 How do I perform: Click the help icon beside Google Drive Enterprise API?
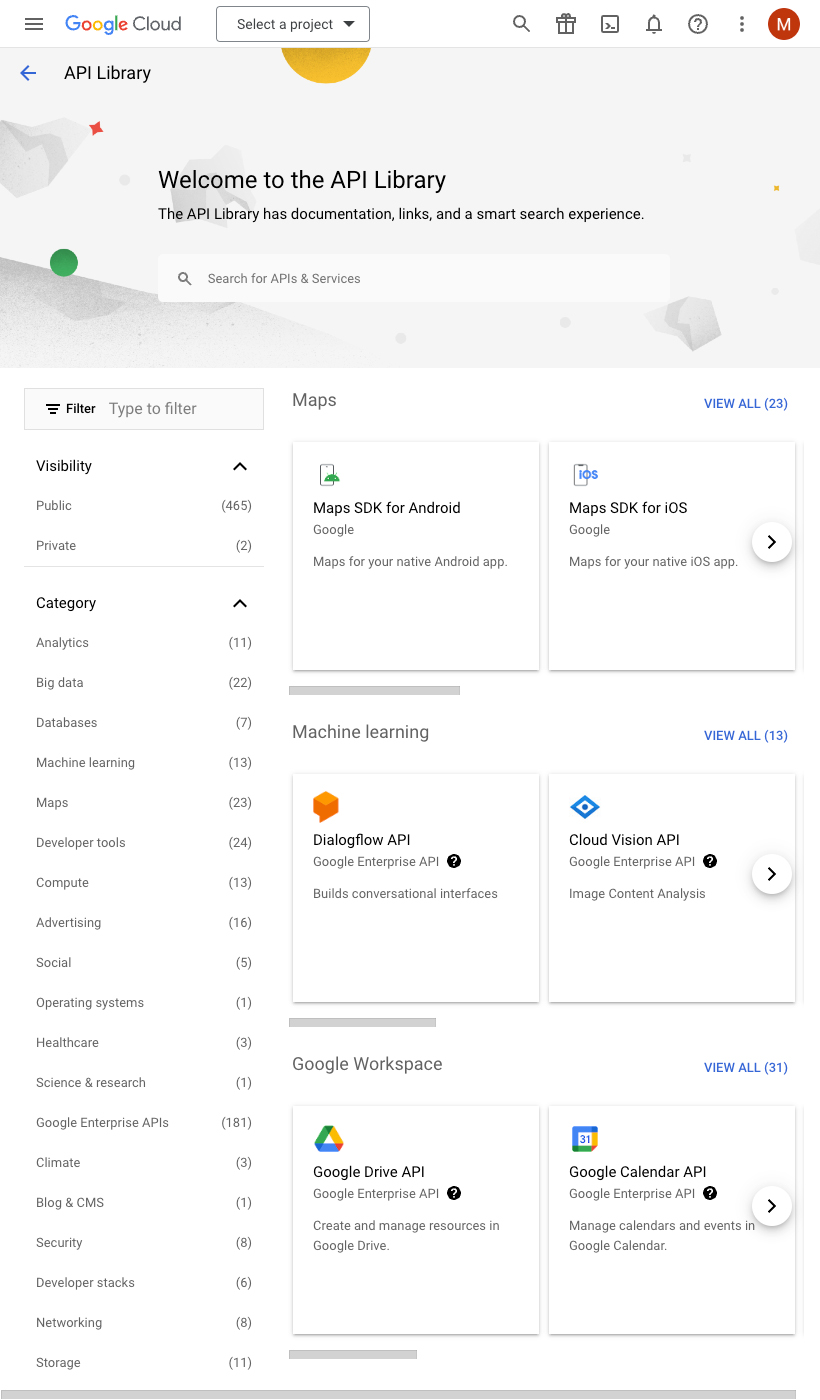454,1193
